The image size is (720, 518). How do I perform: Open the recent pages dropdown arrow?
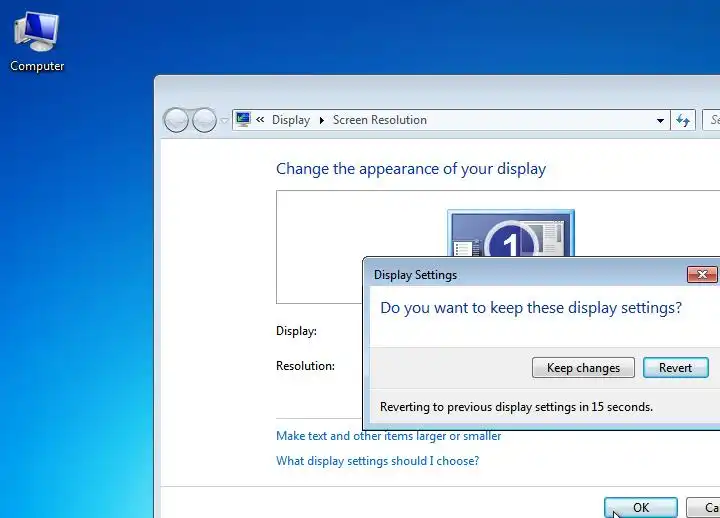coord(224,121)
